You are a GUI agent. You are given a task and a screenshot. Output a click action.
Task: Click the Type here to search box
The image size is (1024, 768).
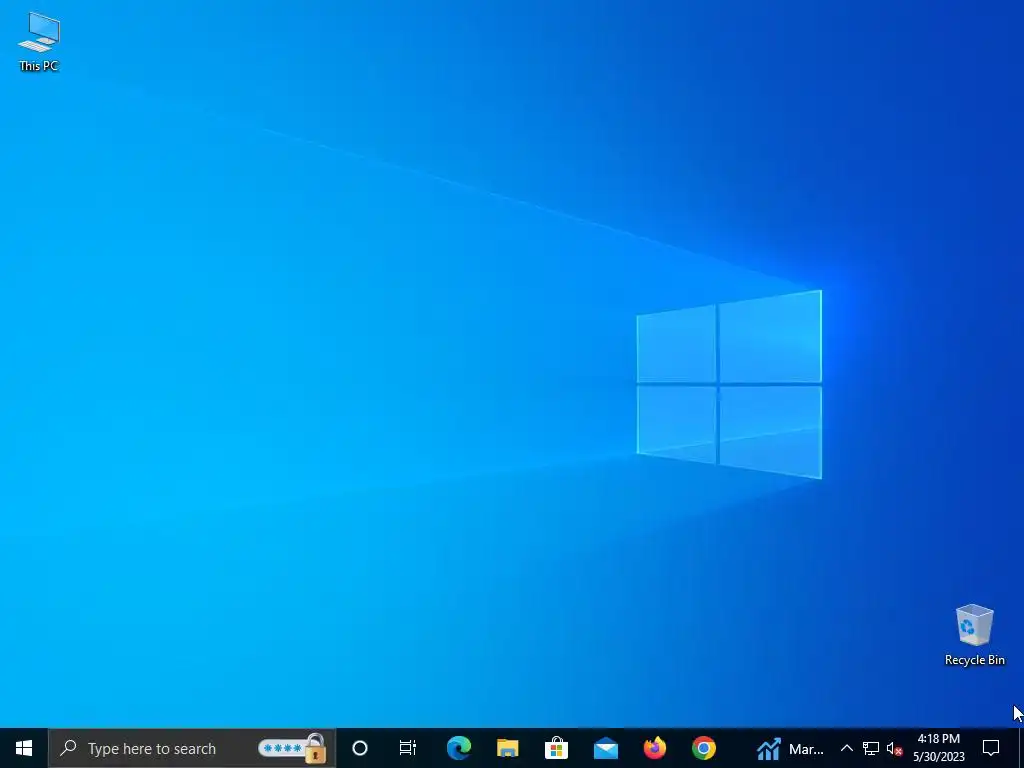tap(192, 748)
